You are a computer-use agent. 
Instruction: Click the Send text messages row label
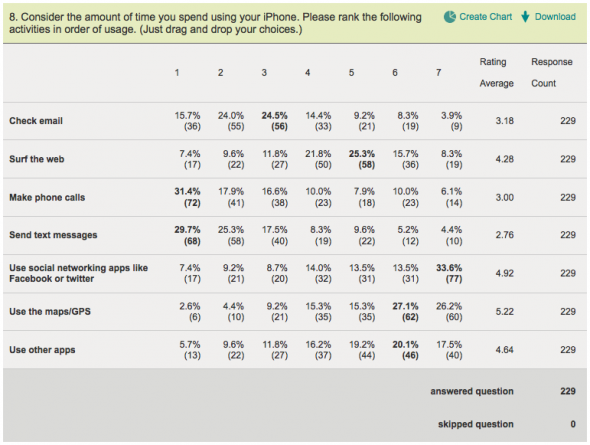coord(53,235)
